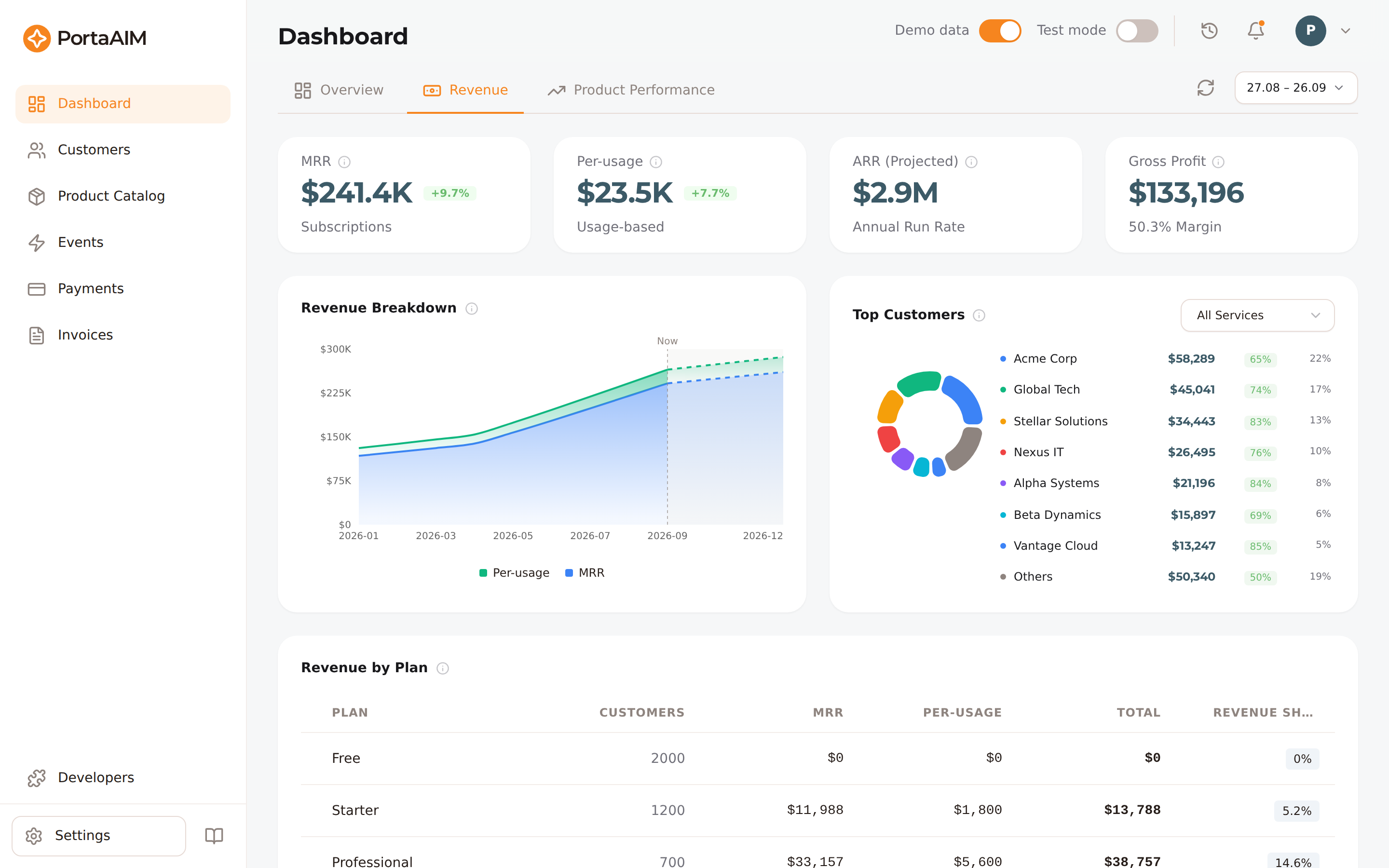The height and width of the screenshot is (868, 1389).
Task: Click the Gross Profit info icon
Action: pos(1219,162)
